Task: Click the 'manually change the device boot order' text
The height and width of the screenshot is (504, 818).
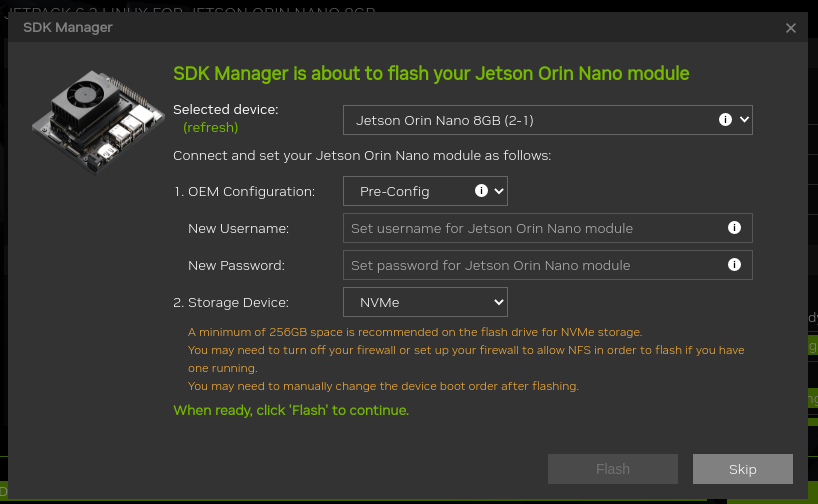Action: [383, 386]
